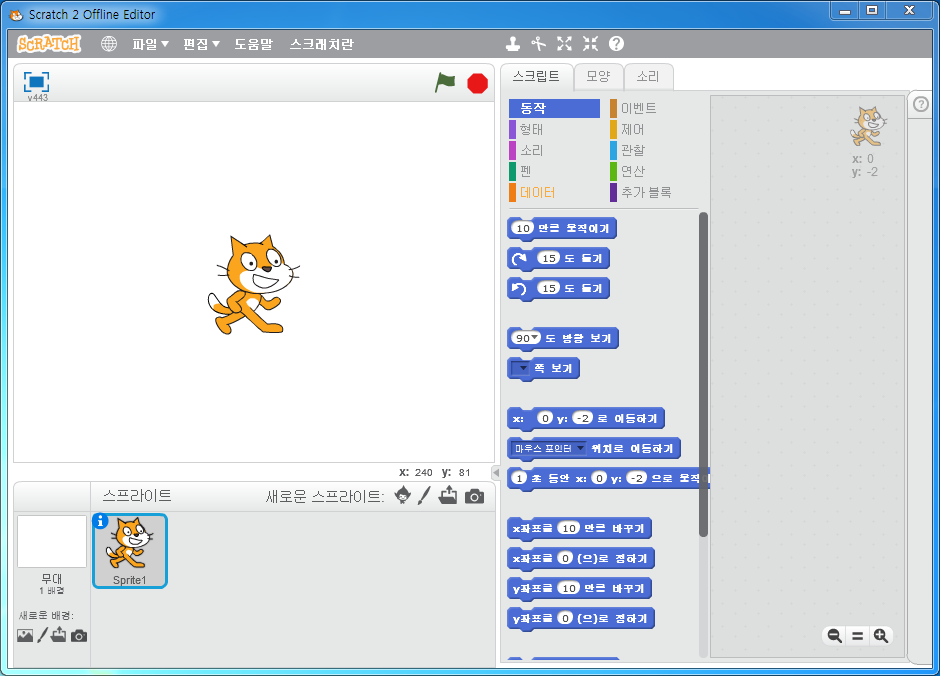The width and height of the screenshot is (940, 676).
Task: Select the 동작 block category
Action: coord(555,108)
